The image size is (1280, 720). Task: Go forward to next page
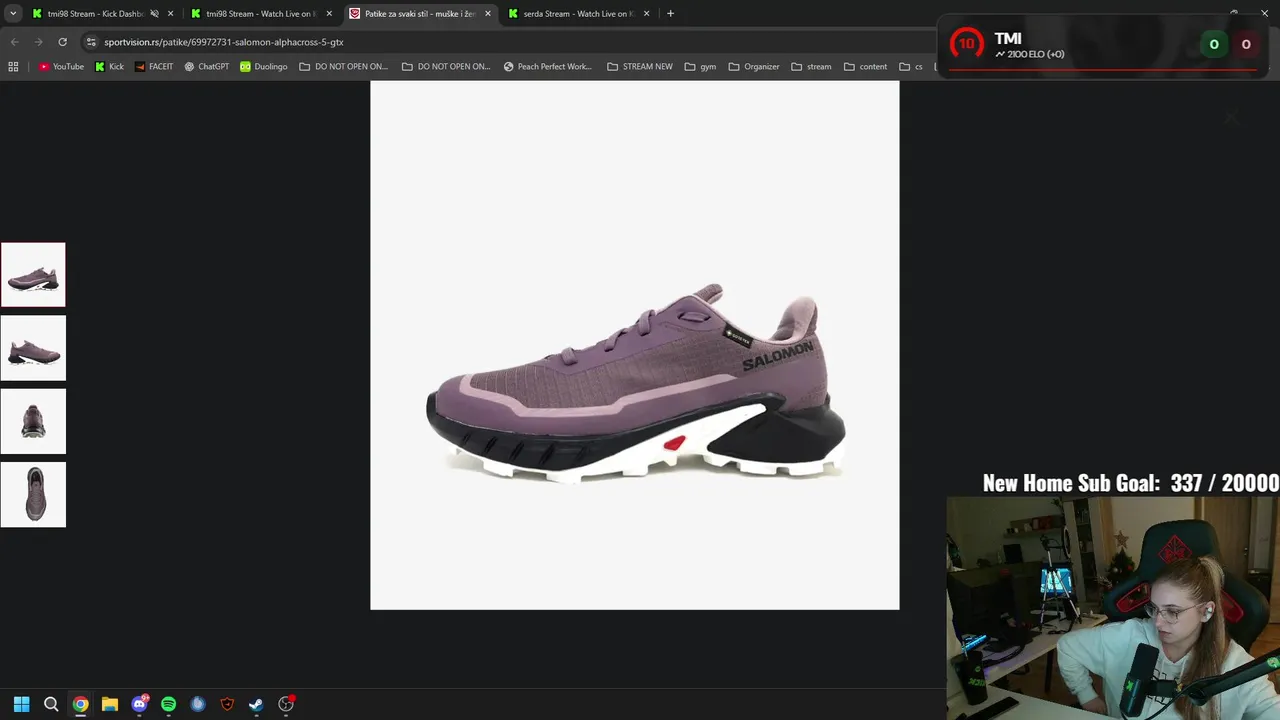coord(38,42)
